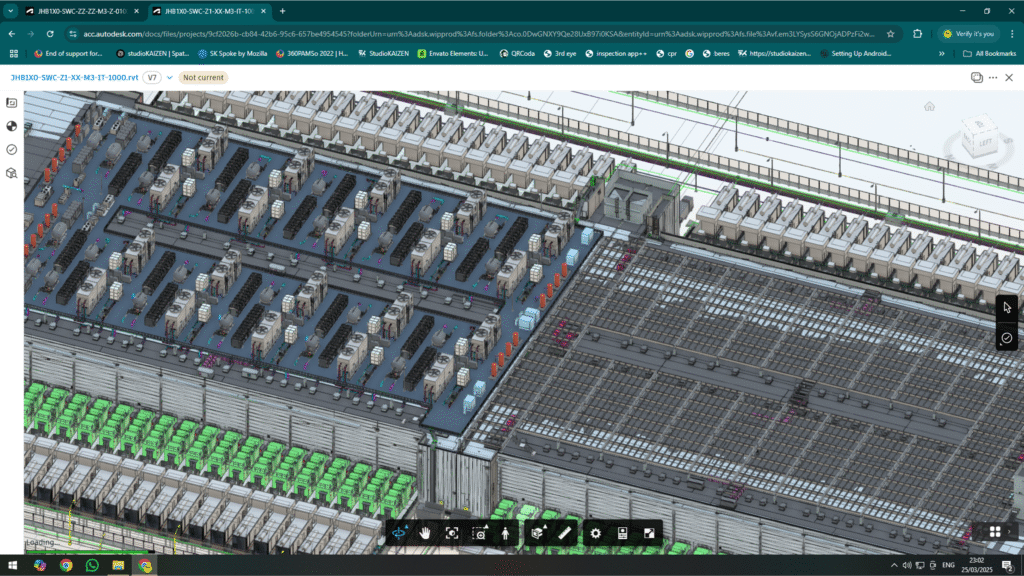
Task: Activate the Pan hand tool
Action: click(426, 533)
